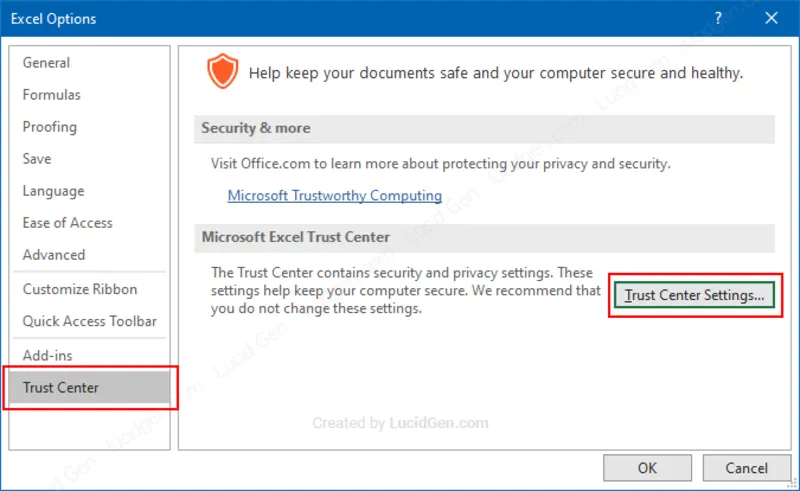Select the Trust Center category

coord(61,387)
